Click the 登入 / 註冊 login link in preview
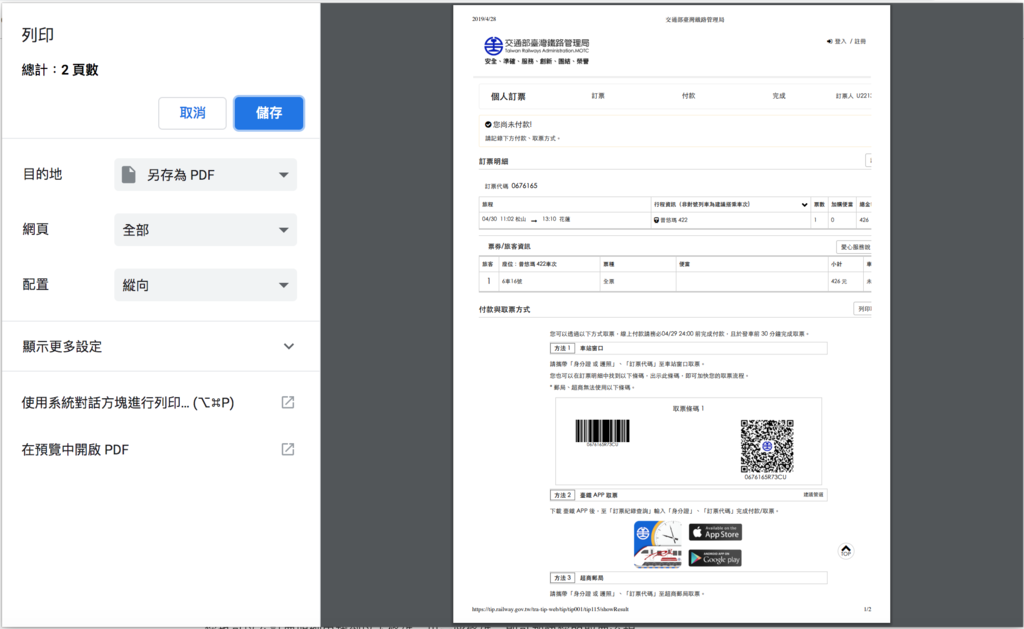Screen dimensions: 1024x629 pyautogui.click(x=846, y=41)
